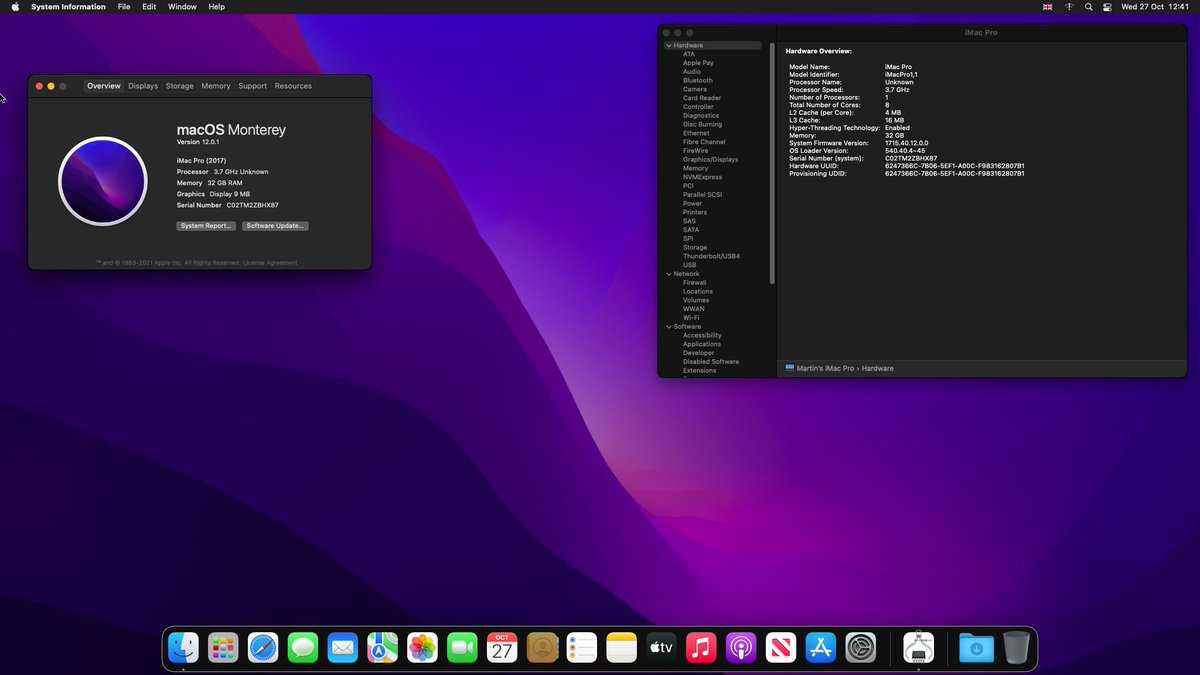Select Bluetooth in Hardware sidebar
1200x675 pixels.
[x=698, y=80]
